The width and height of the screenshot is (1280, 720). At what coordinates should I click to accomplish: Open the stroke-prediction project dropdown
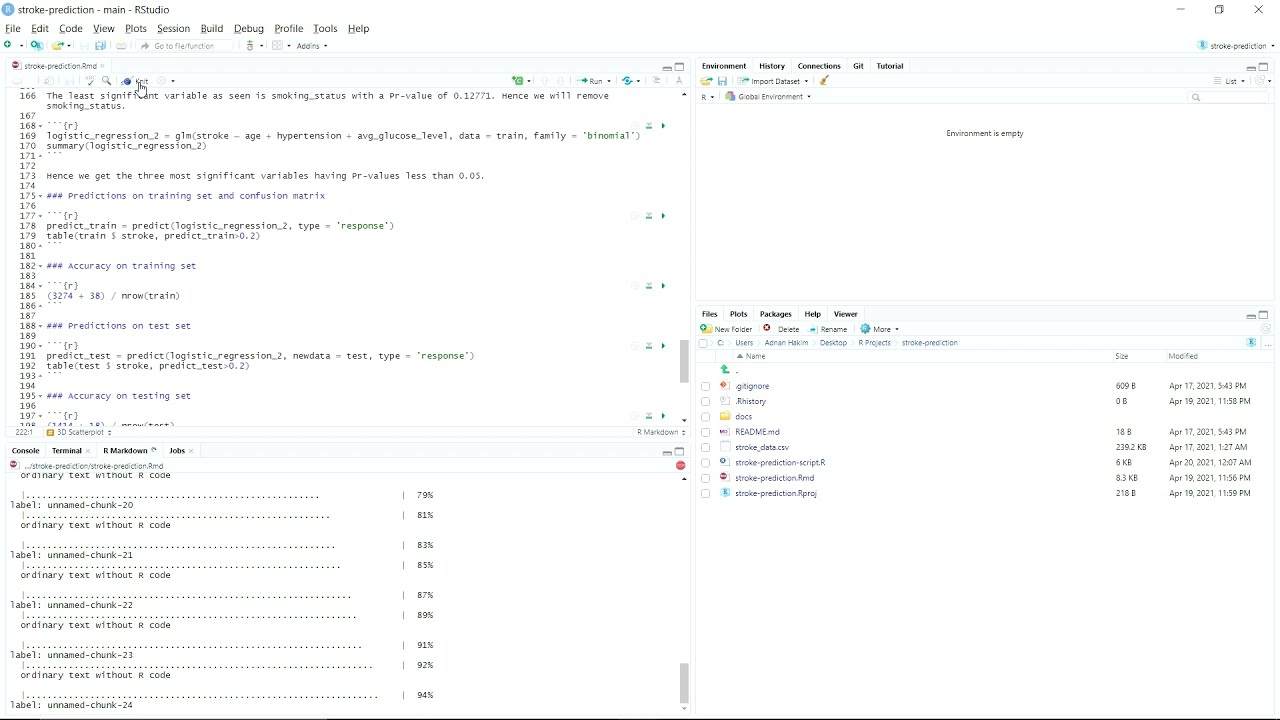(1237, 46)
